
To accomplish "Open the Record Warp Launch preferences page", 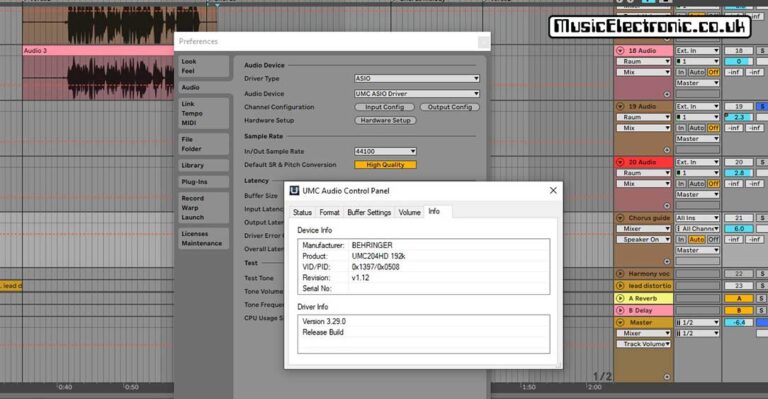I will [203, 208].
